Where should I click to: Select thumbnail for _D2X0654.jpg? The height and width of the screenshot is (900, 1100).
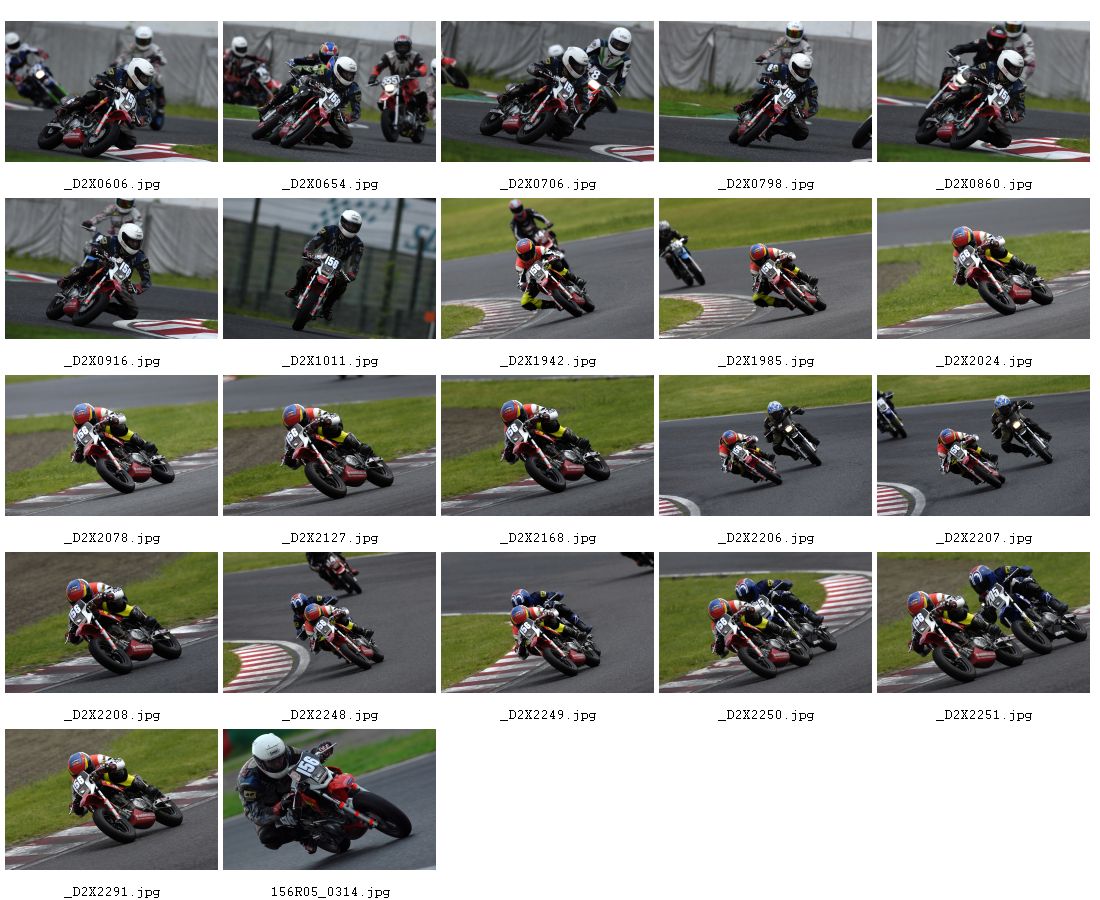329,91
